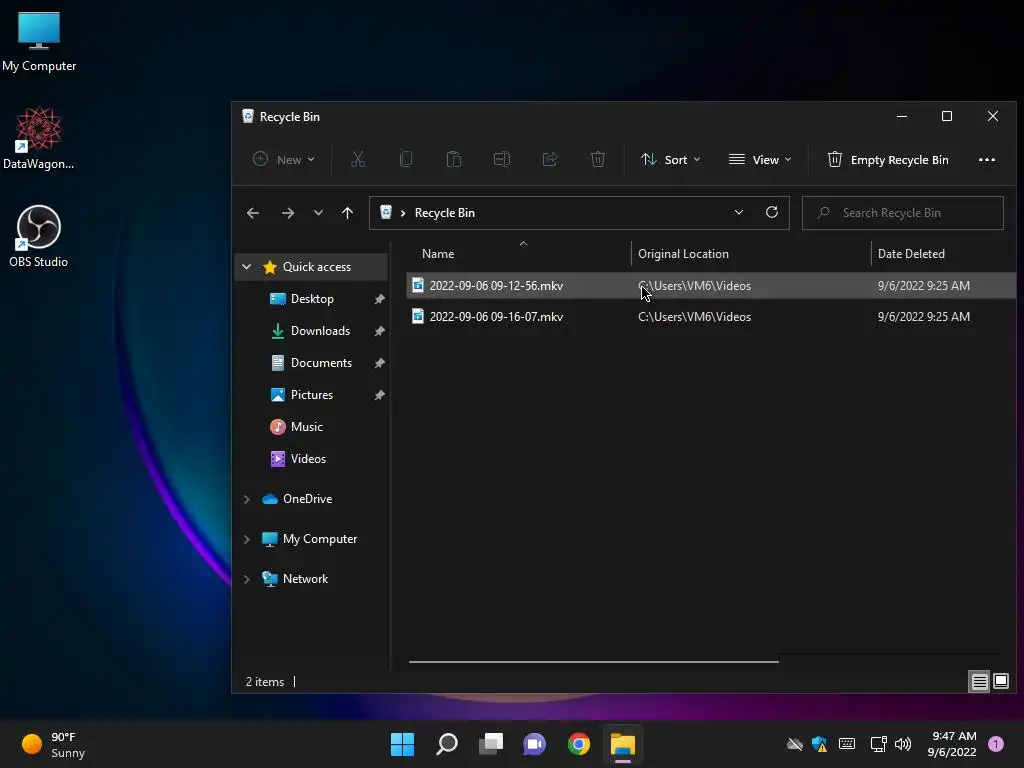Open the View dropdown
This screenshot has height=768, width=1024.
[760, 159]
